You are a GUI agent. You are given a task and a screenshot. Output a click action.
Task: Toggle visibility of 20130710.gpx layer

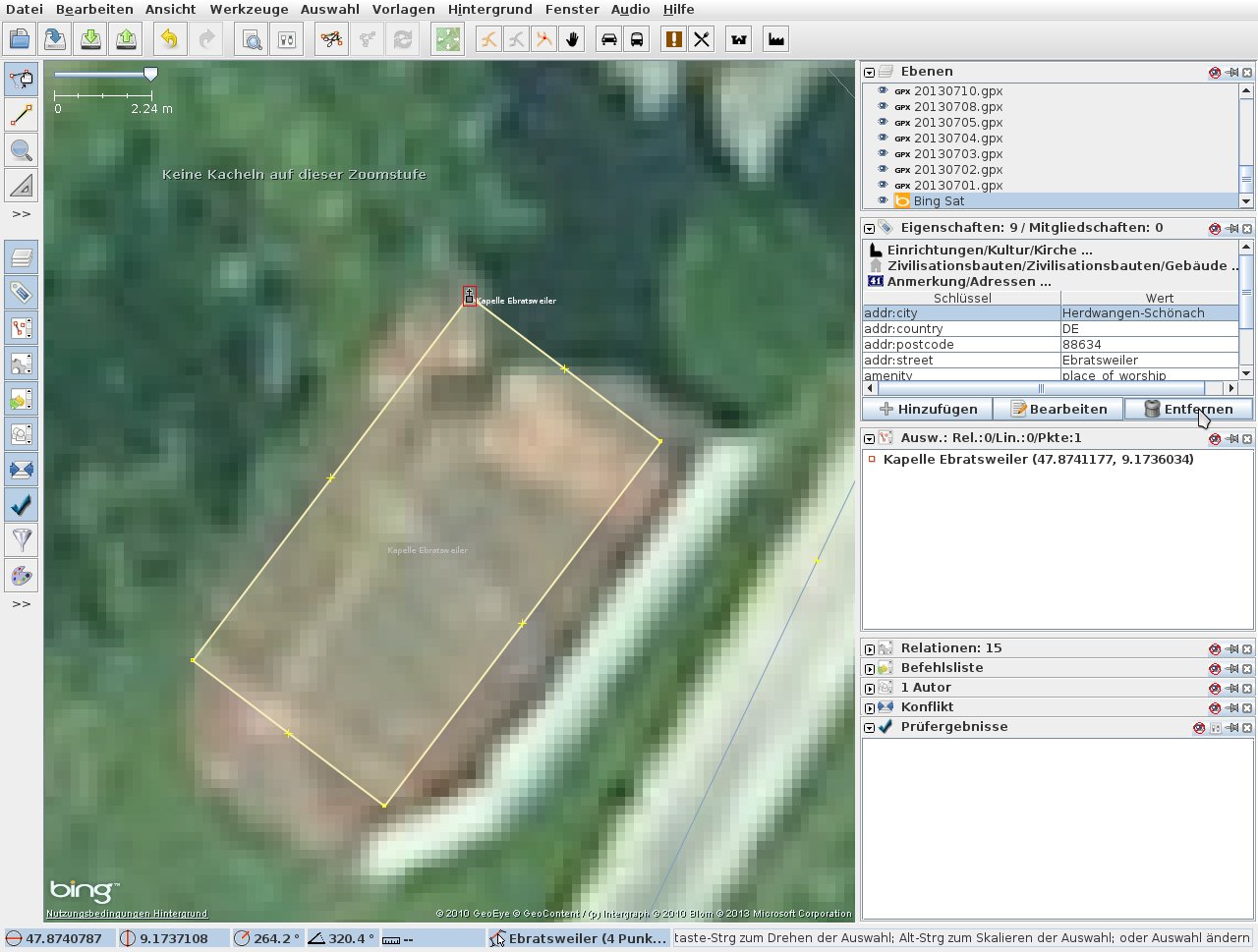click(883, 90)
